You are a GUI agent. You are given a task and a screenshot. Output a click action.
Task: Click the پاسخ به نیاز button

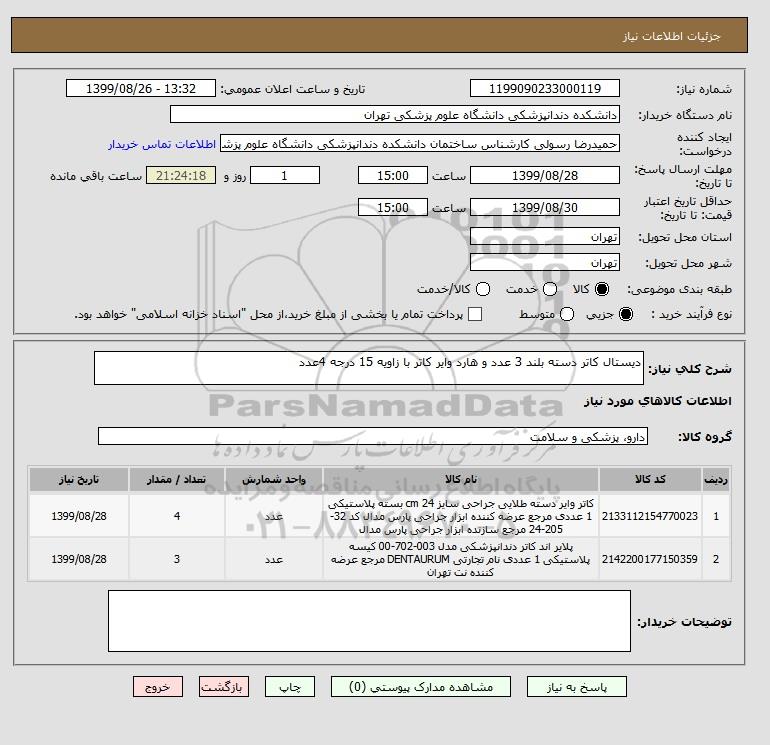click(577, 687)
